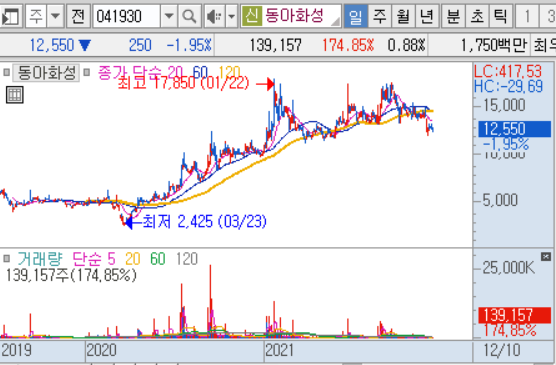Click the pink 5 volume average label

111,259
